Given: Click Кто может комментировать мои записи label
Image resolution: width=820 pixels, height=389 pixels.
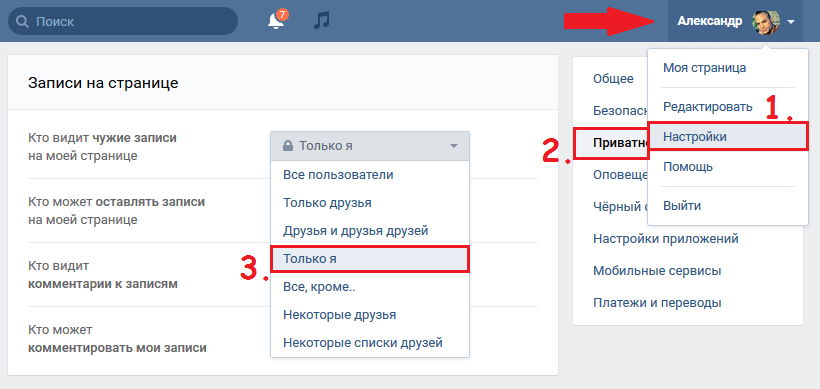Looking at the screenshot, I should tap(117, 339).
